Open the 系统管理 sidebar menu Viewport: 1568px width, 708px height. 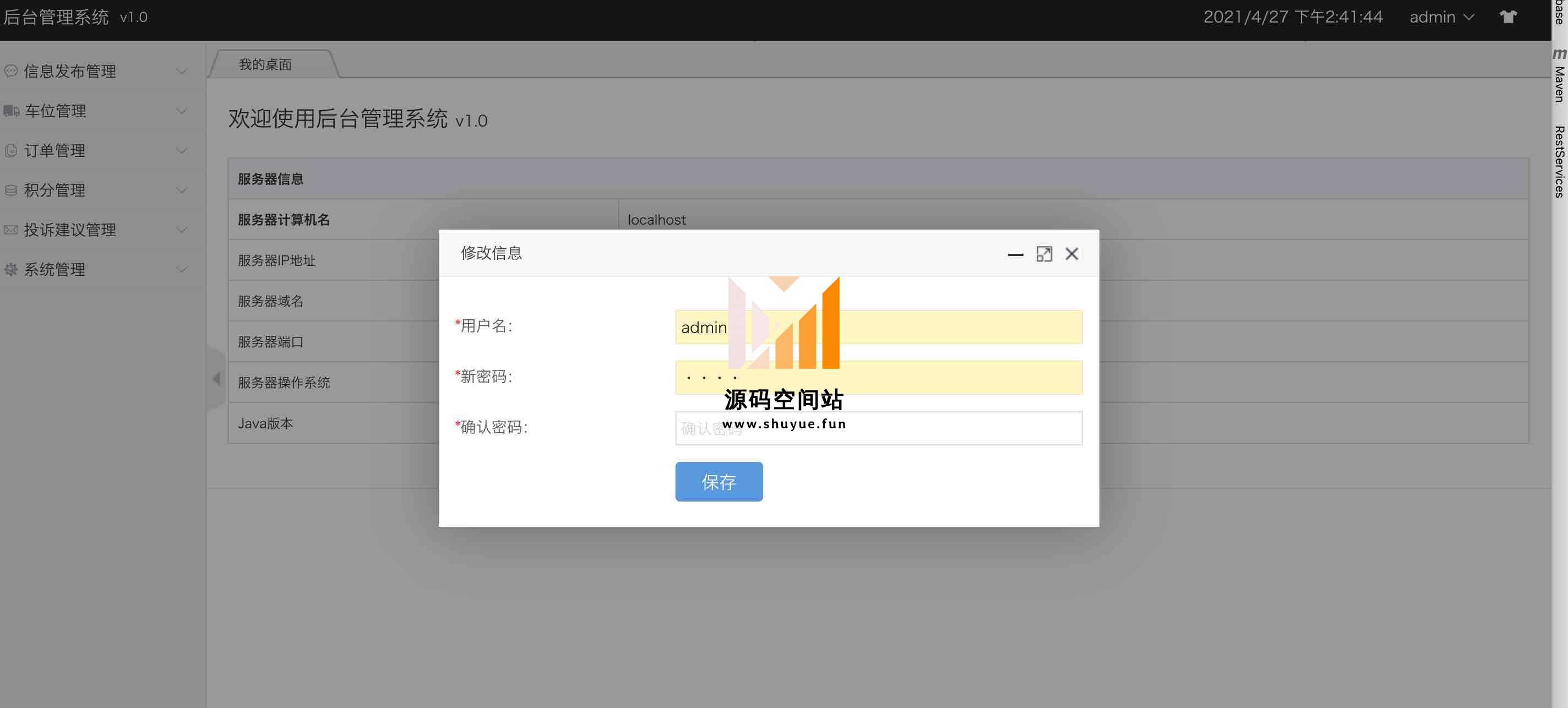pos(103,269)
